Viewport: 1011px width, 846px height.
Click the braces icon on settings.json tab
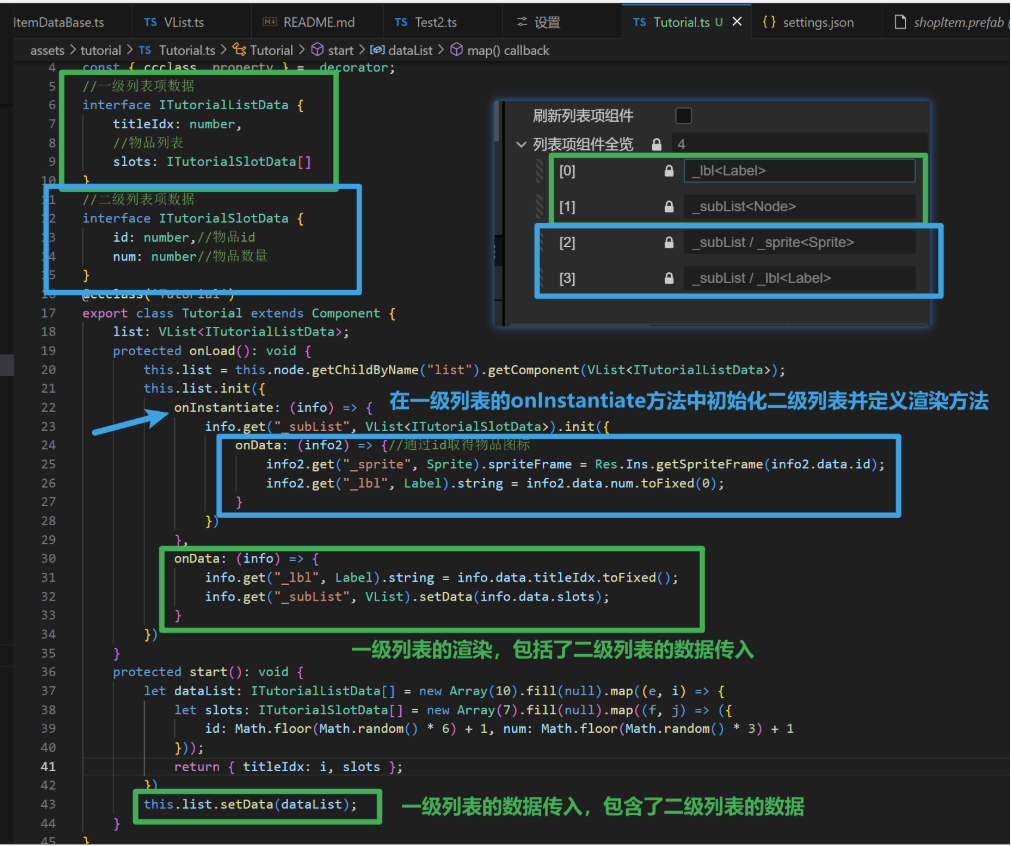(769, 22)
